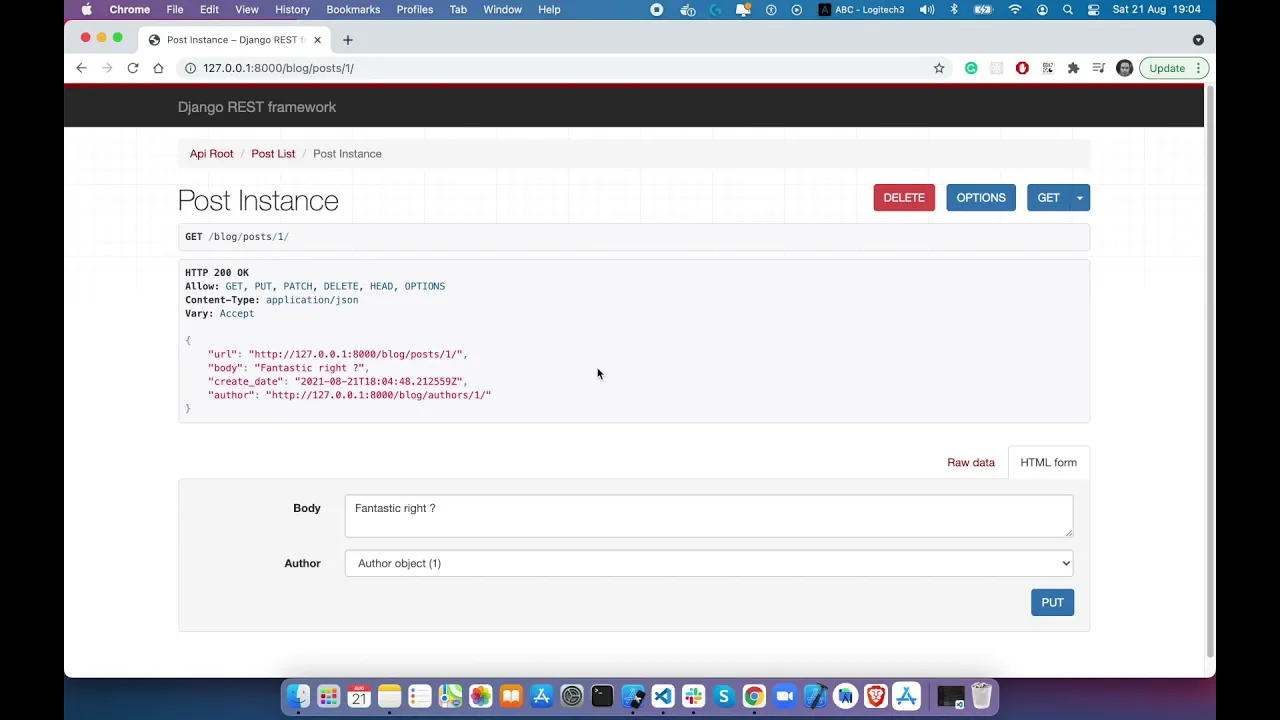Open Skype from the dock

(724, 696)
